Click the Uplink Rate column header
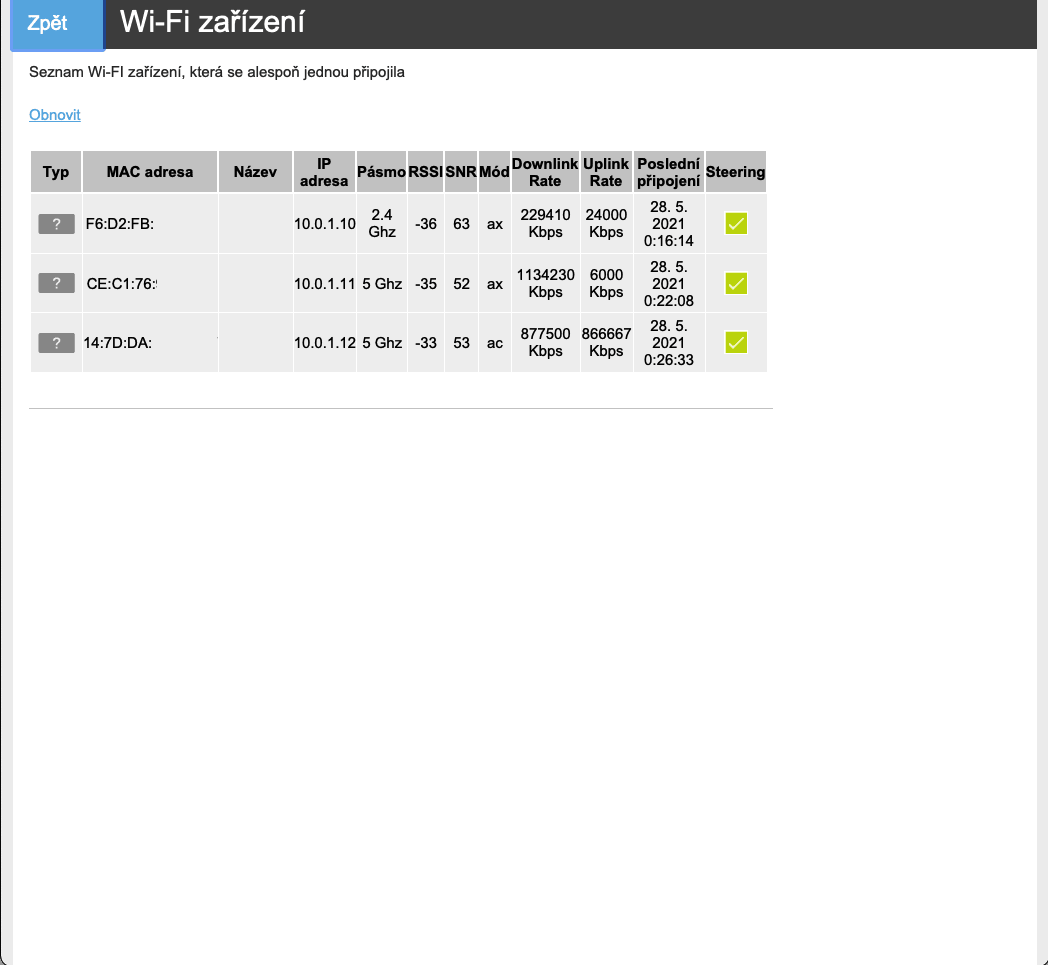1048x965 pixels. pyautogui.click(x=606, y=172)
